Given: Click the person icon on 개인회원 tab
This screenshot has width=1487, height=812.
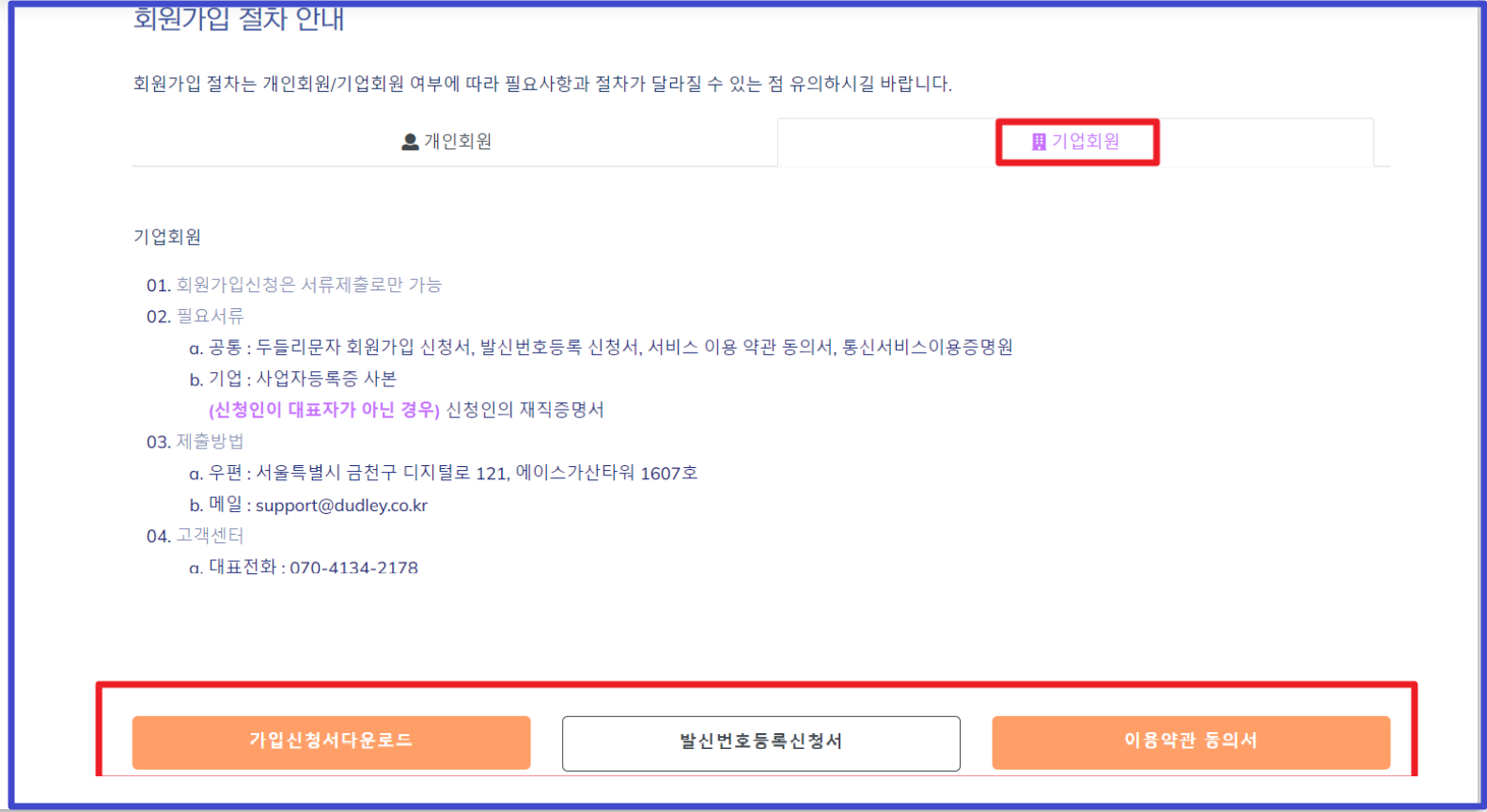Looking at the screenshot, I should 410,142.
